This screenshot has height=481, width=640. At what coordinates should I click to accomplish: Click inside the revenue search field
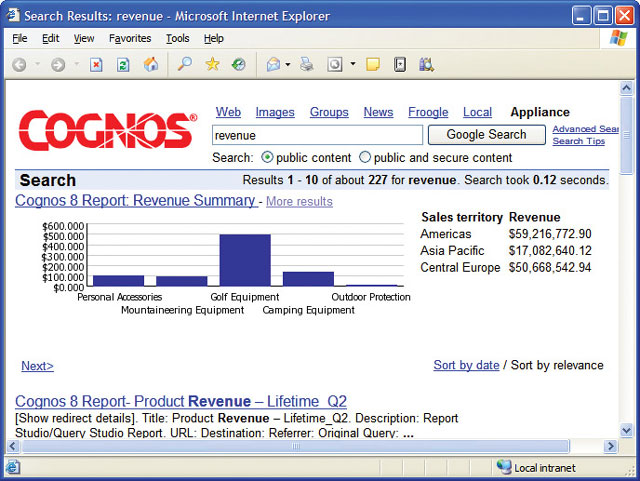pos(317,135)
